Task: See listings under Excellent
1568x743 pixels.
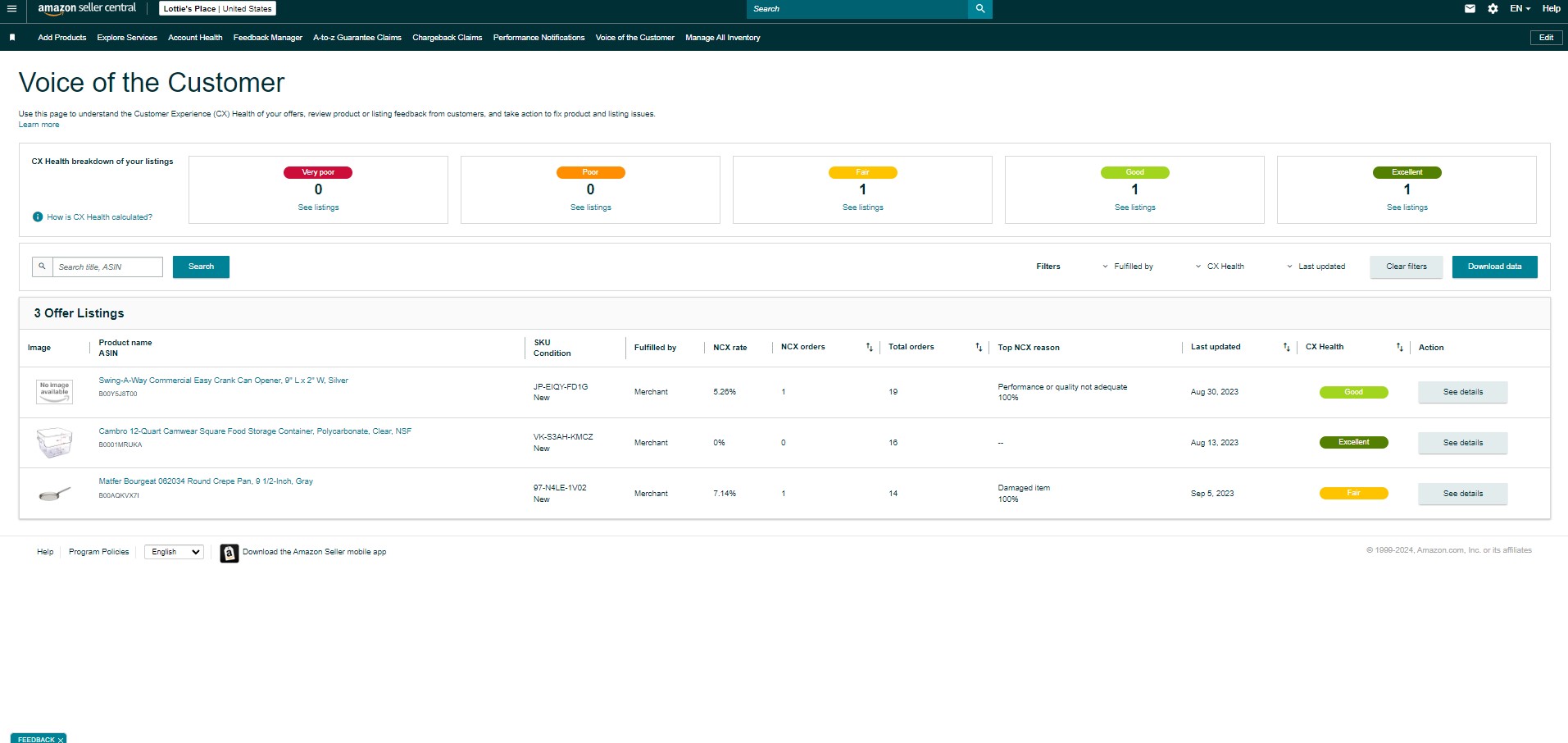Action: point(1407,207)
